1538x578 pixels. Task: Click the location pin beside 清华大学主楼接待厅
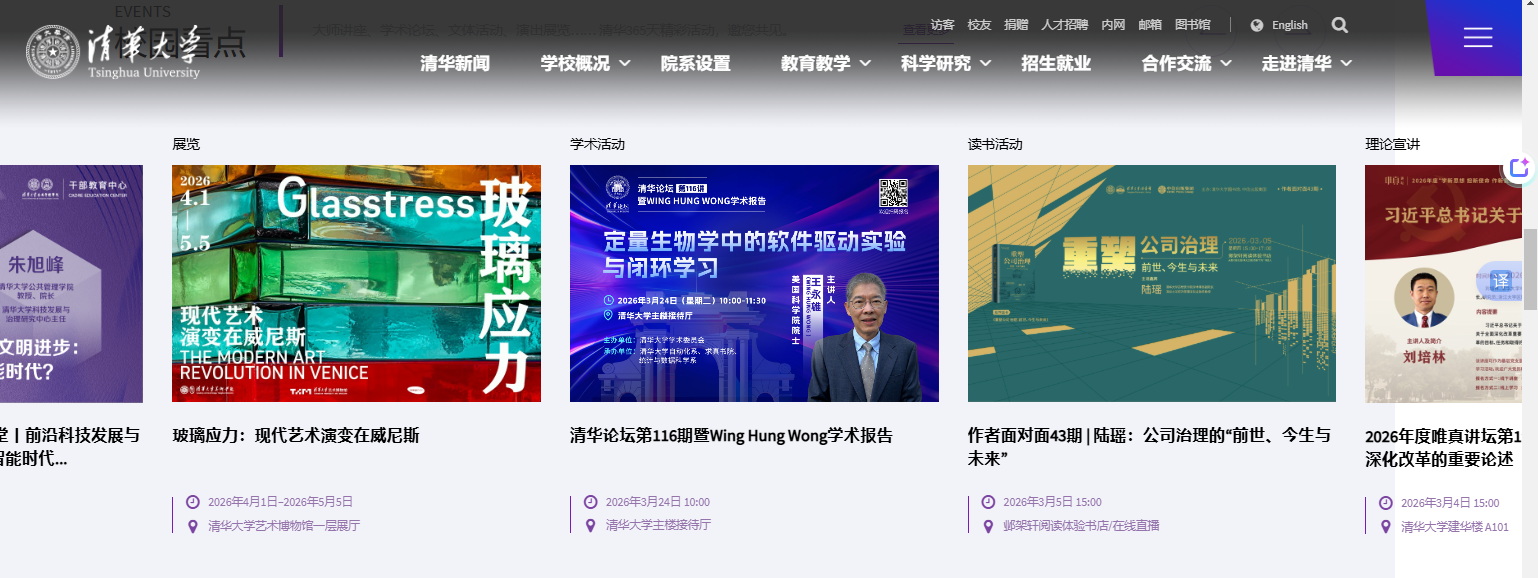(x=591, y=525)
